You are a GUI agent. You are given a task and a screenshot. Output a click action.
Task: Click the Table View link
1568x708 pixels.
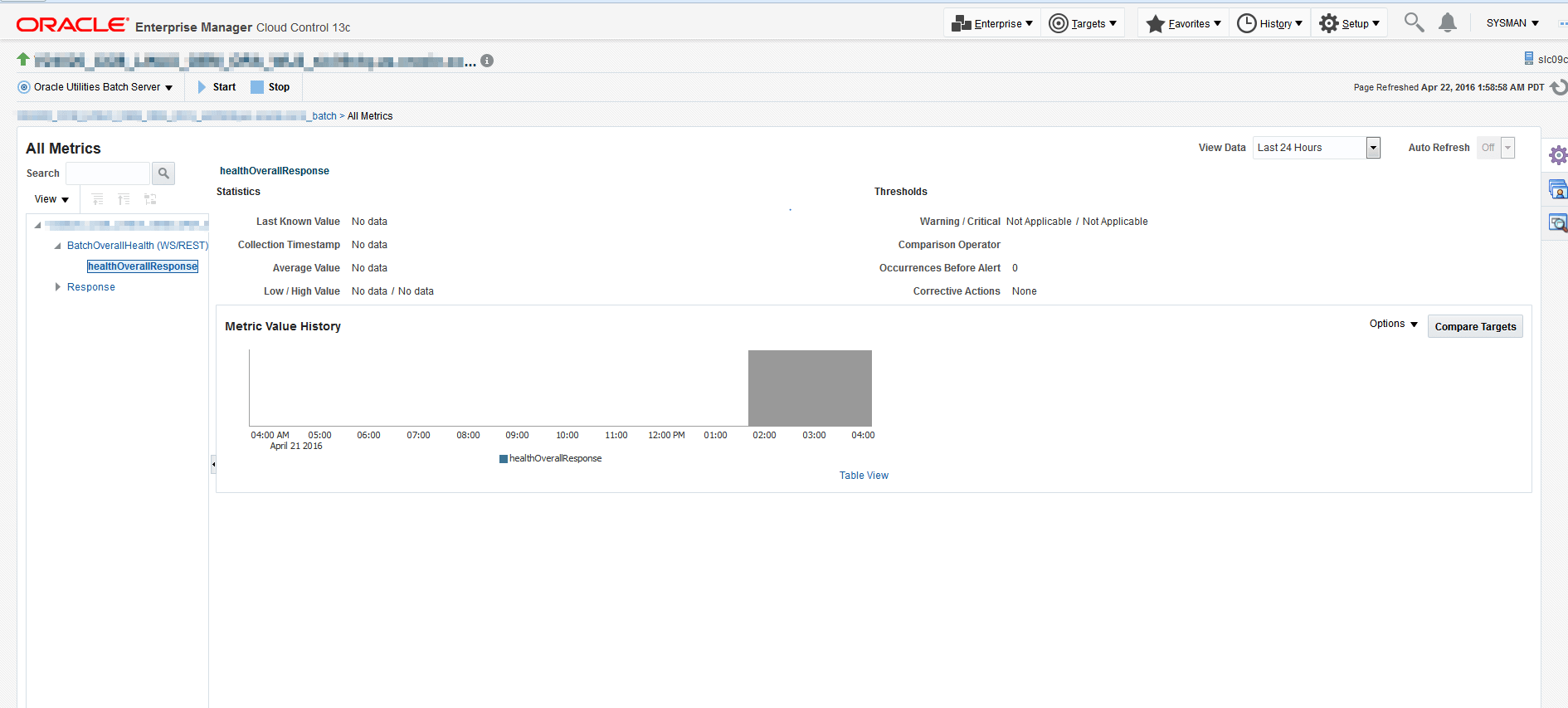point(864,476)
